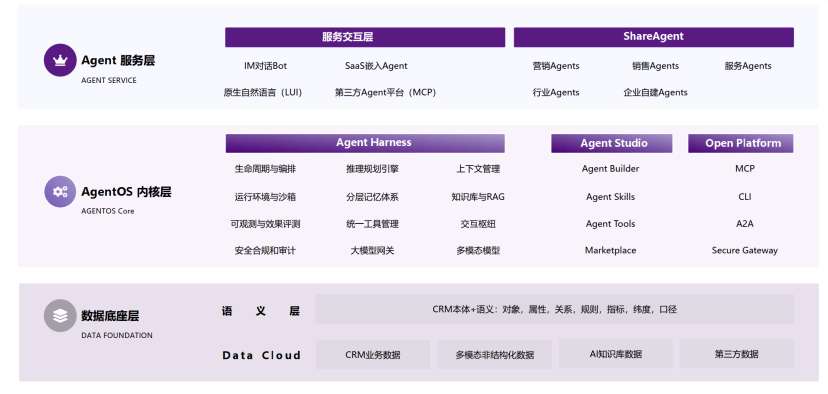Screen dimensions: 828x394
Task: Click 多模态模型
Action: (478, 250)
